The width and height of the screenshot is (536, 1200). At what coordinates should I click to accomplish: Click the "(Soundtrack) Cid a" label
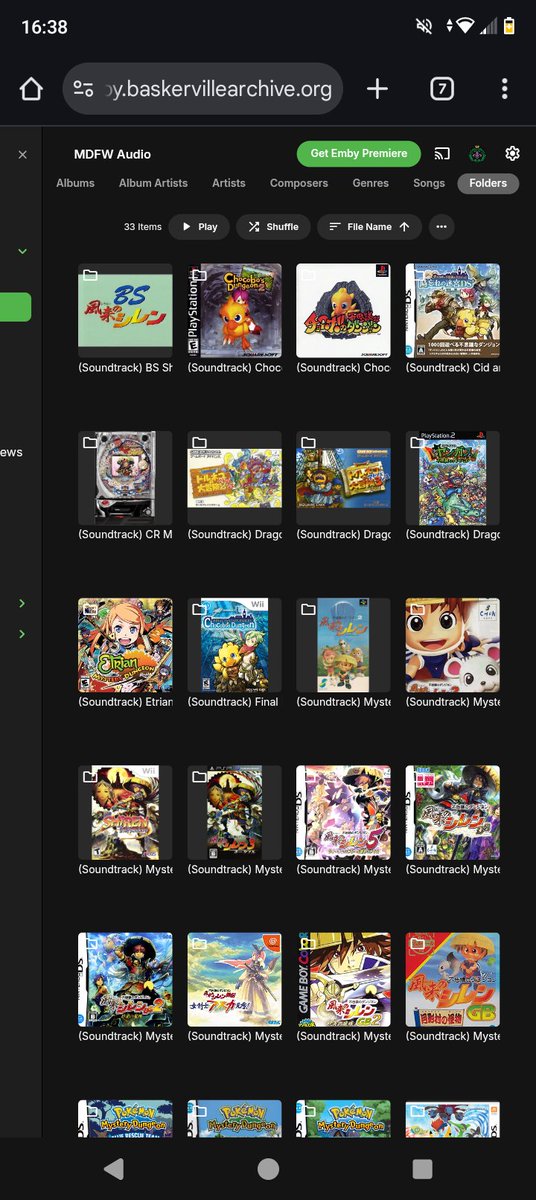tap(452, 368)
